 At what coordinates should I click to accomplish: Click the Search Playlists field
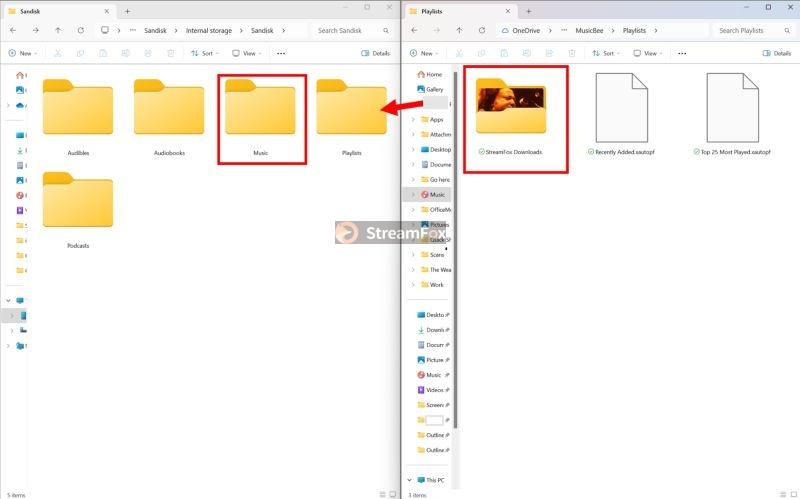point(753,31)
